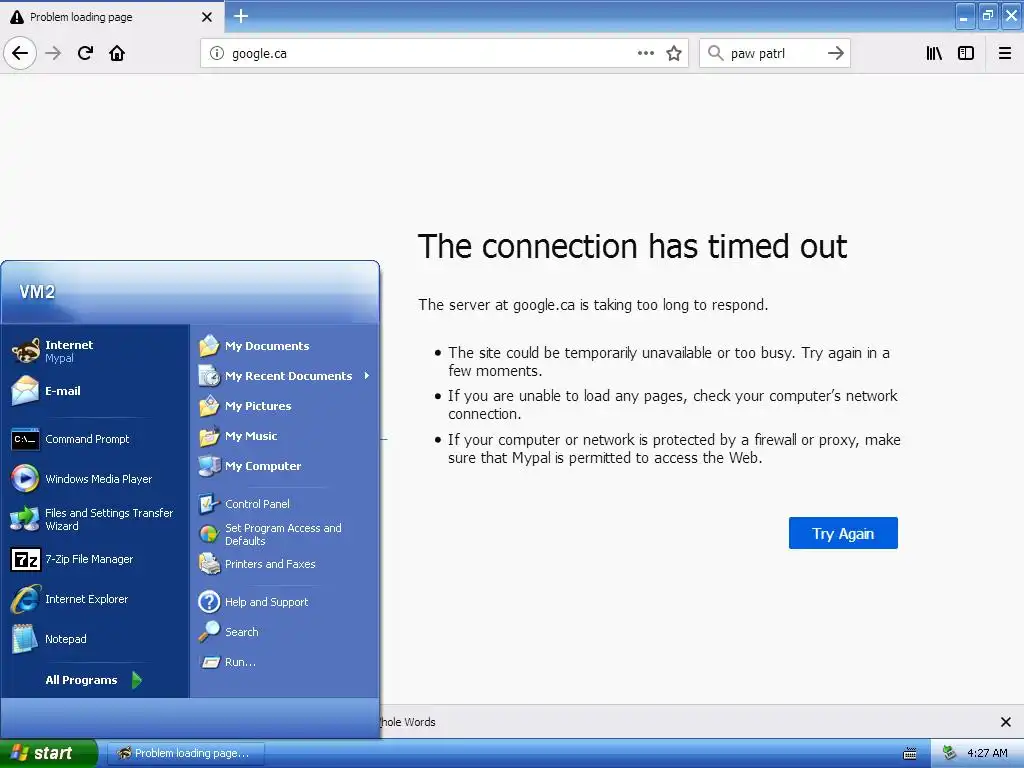Open the page actions three-dot menu
This screenshot has width=1024, height=768.
coord(646,54)
